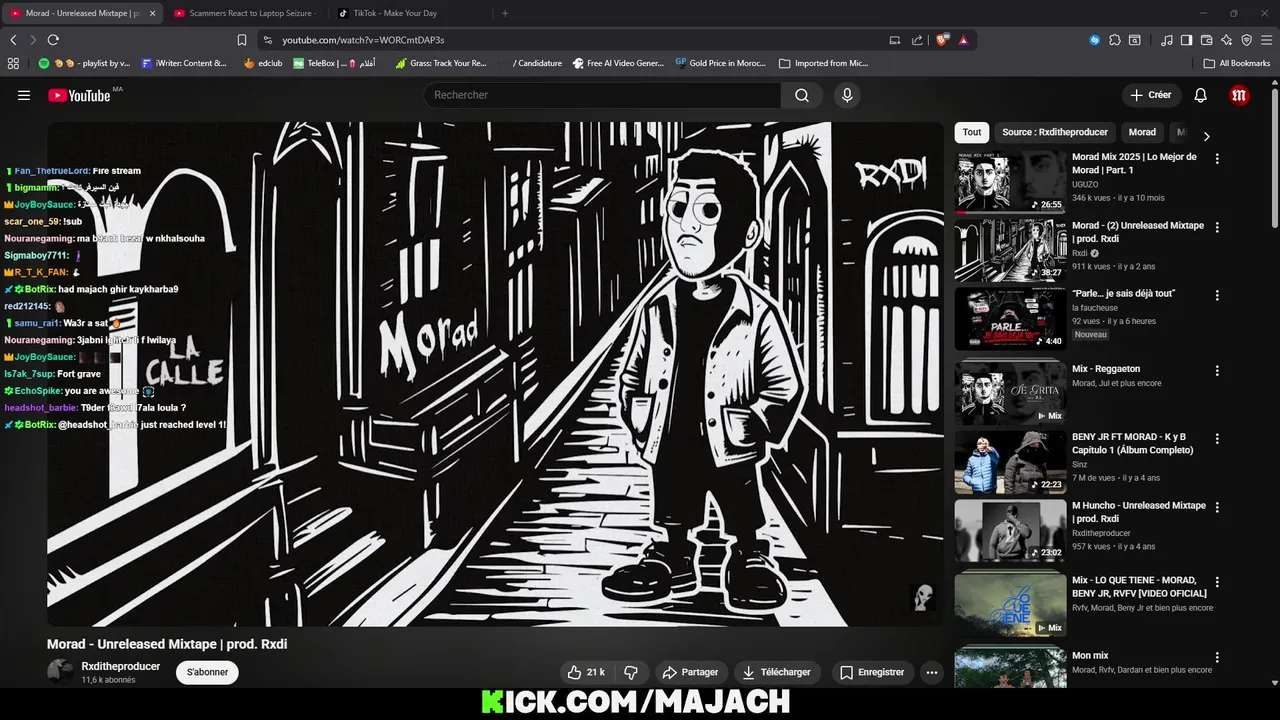Open the Spotify playlist bookmark
The height and width of the screenshot is (720, 1280).
coord(84,63)
